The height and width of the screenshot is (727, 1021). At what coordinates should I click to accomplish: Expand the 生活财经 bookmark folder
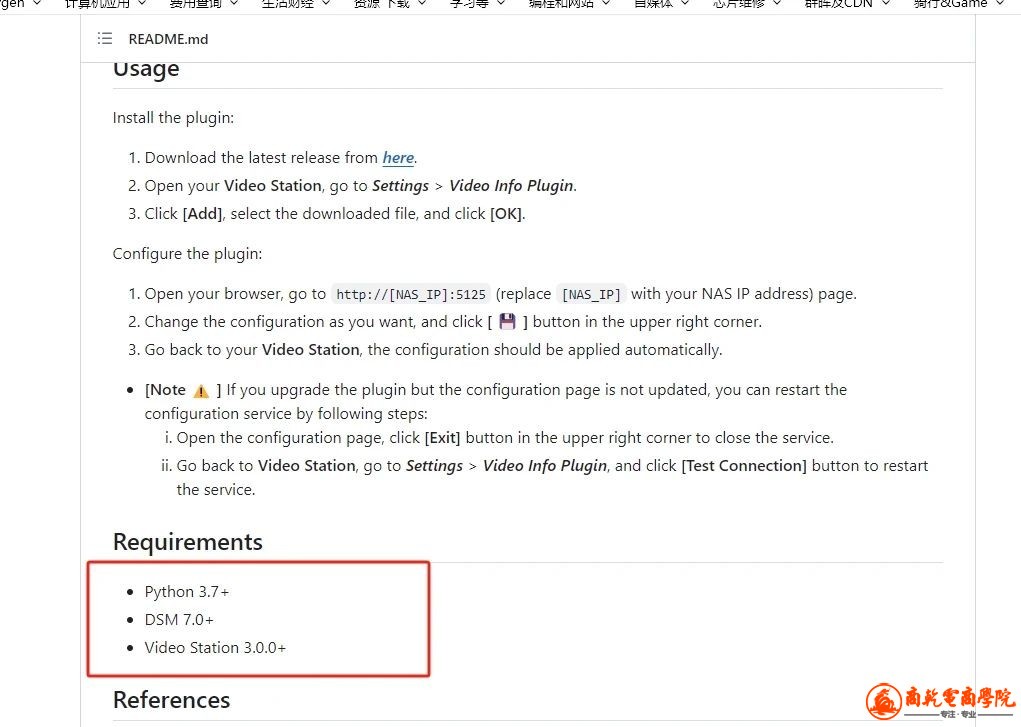(x=296, y=3)
